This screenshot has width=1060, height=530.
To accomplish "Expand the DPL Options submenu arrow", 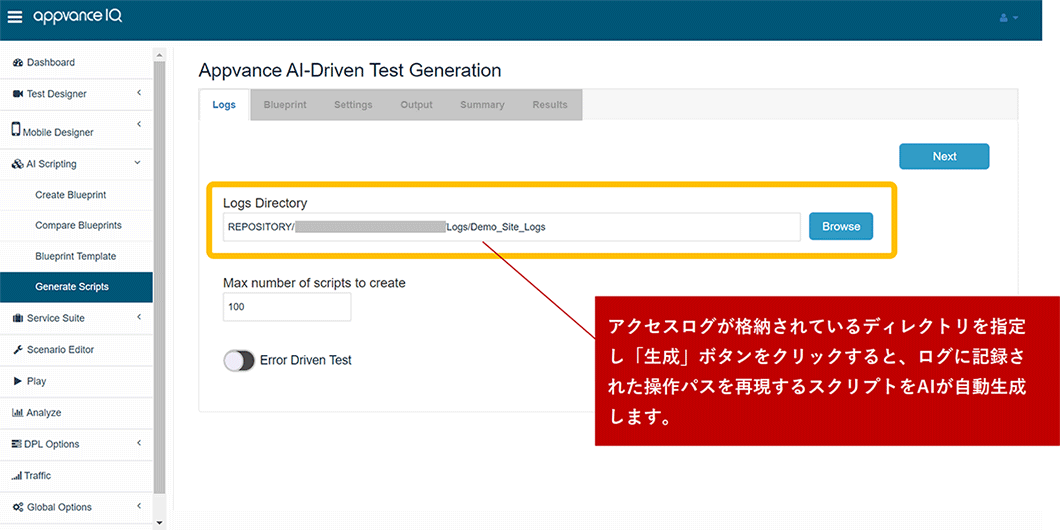I will 138,443.
